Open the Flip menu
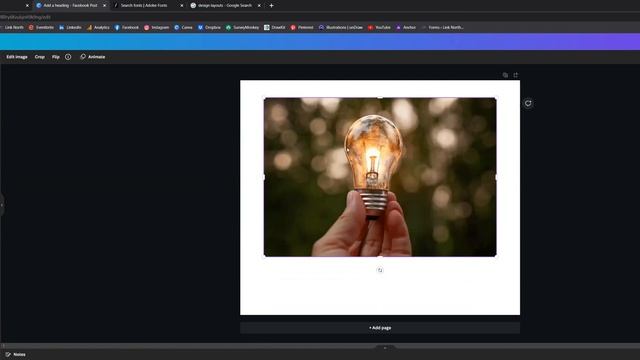Viewport: 640px width, 360px height. 56,57
